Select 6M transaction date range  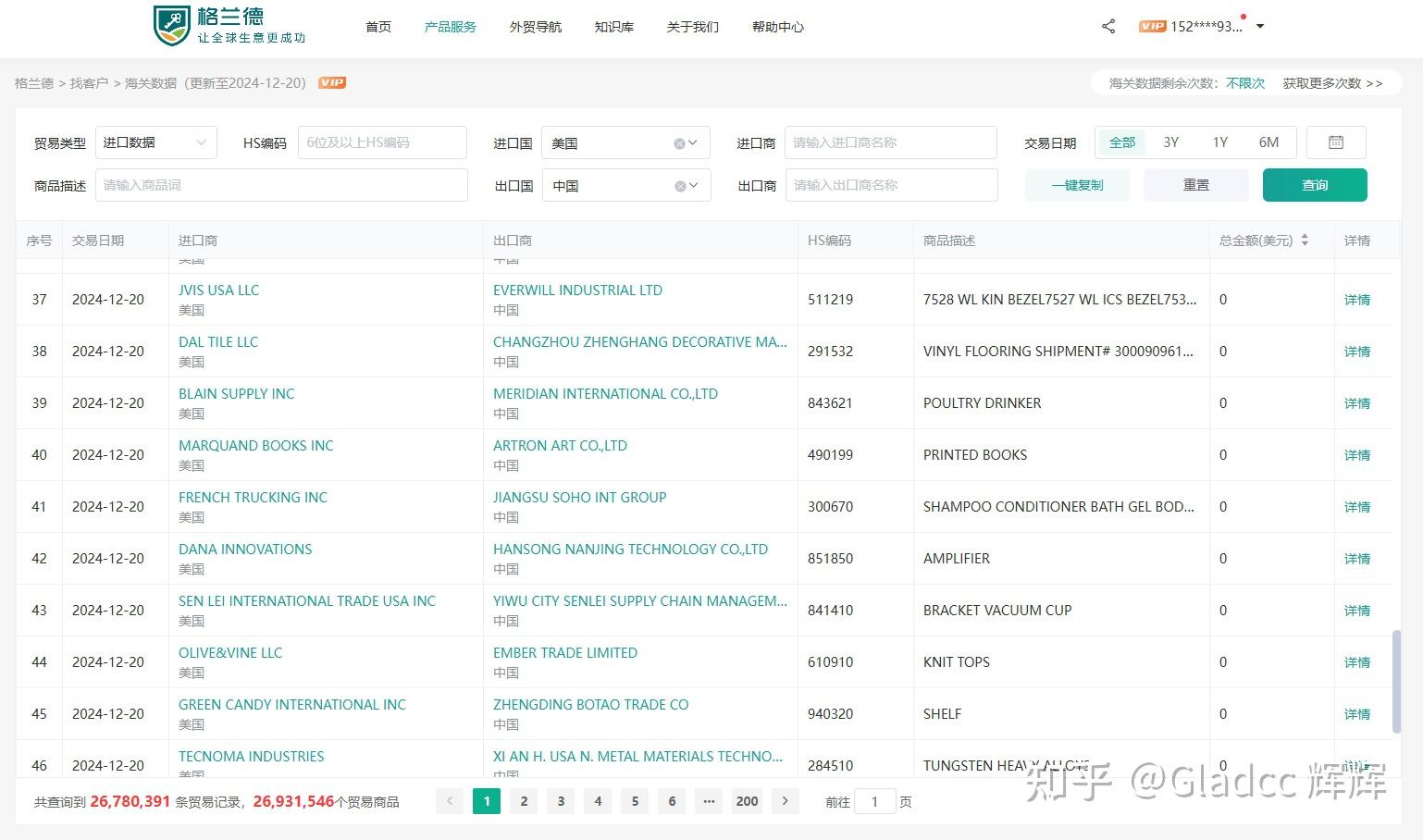pyautogui.click(x=1268, y=142)
